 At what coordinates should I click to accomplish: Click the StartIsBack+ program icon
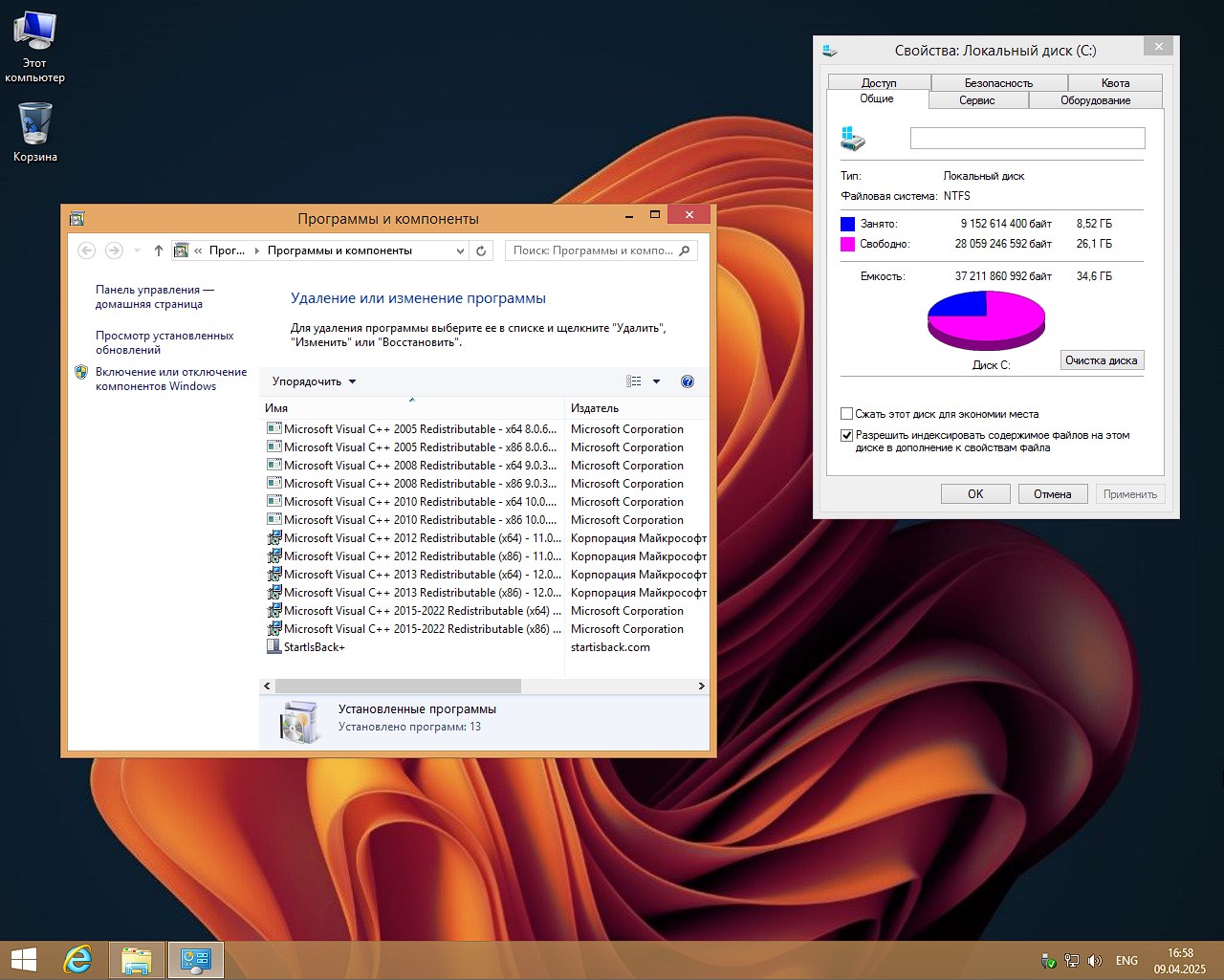[x=274, y=647]
